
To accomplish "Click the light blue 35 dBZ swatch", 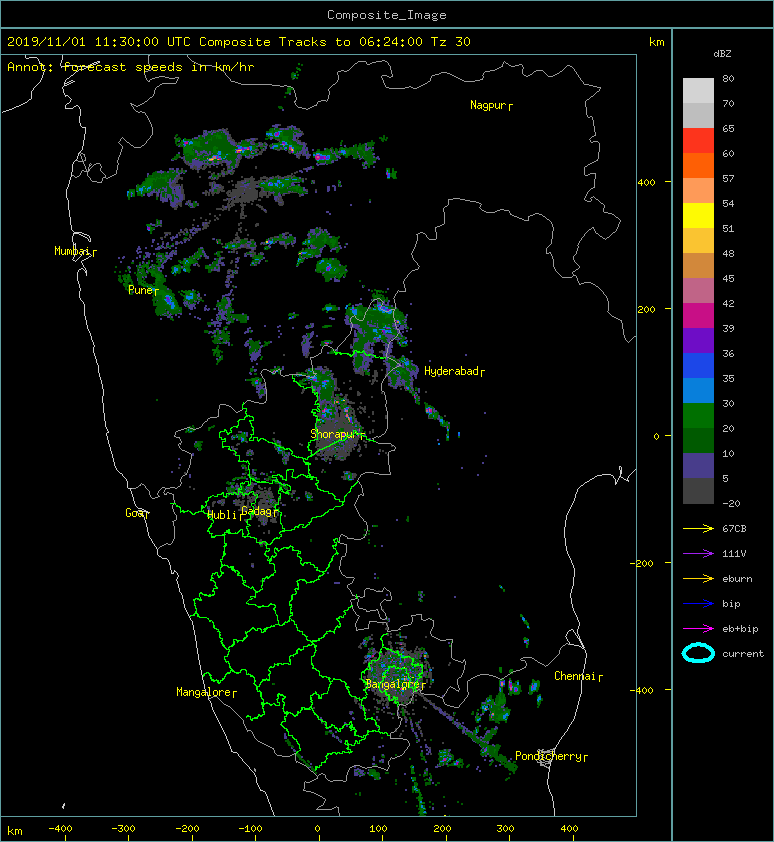I will (698, 391).
